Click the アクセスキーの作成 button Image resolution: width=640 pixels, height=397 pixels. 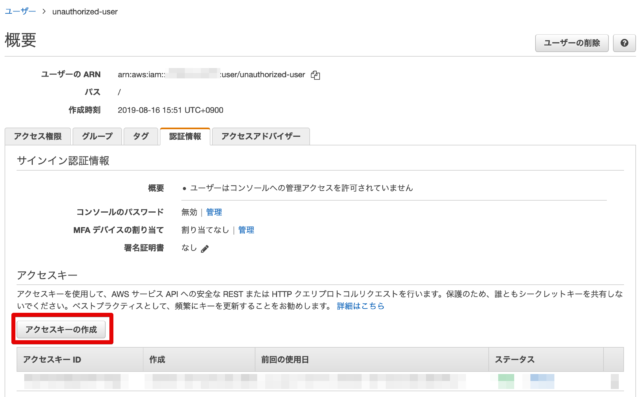point(61,329)
